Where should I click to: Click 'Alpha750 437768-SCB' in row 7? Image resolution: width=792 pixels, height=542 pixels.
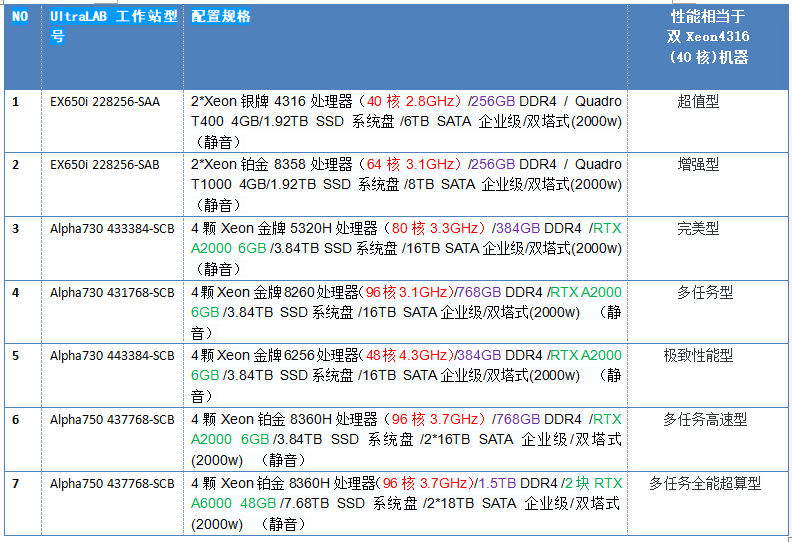112,484
